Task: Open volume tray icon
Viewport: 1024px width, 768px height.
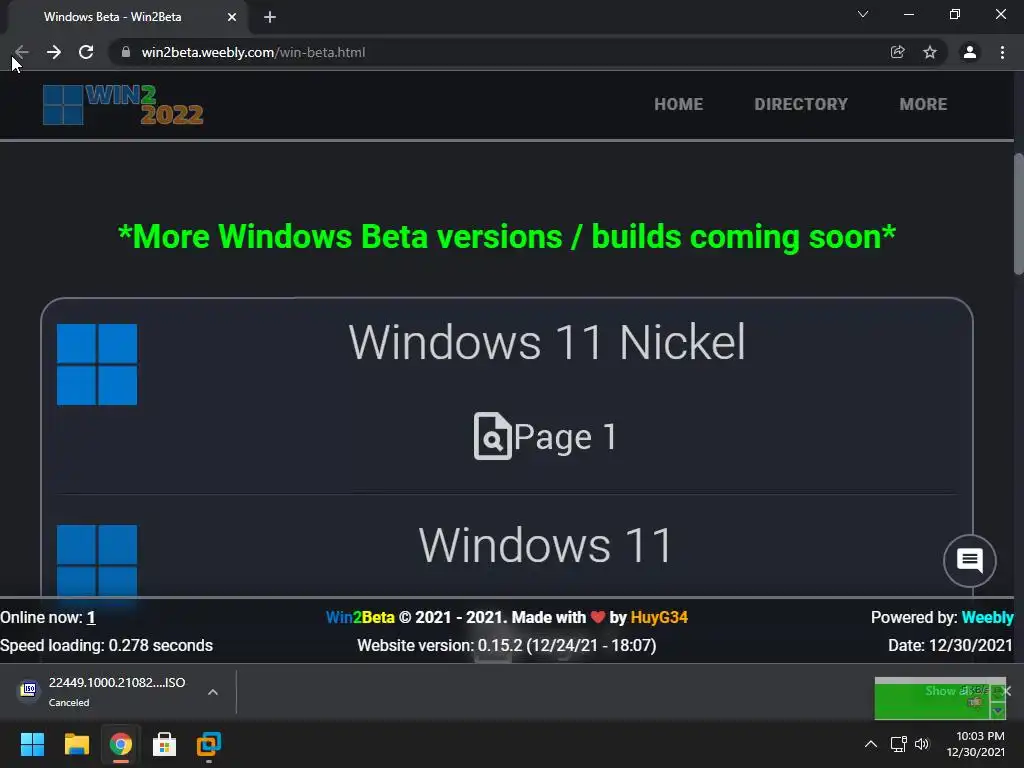Action: tap(922, 744)
